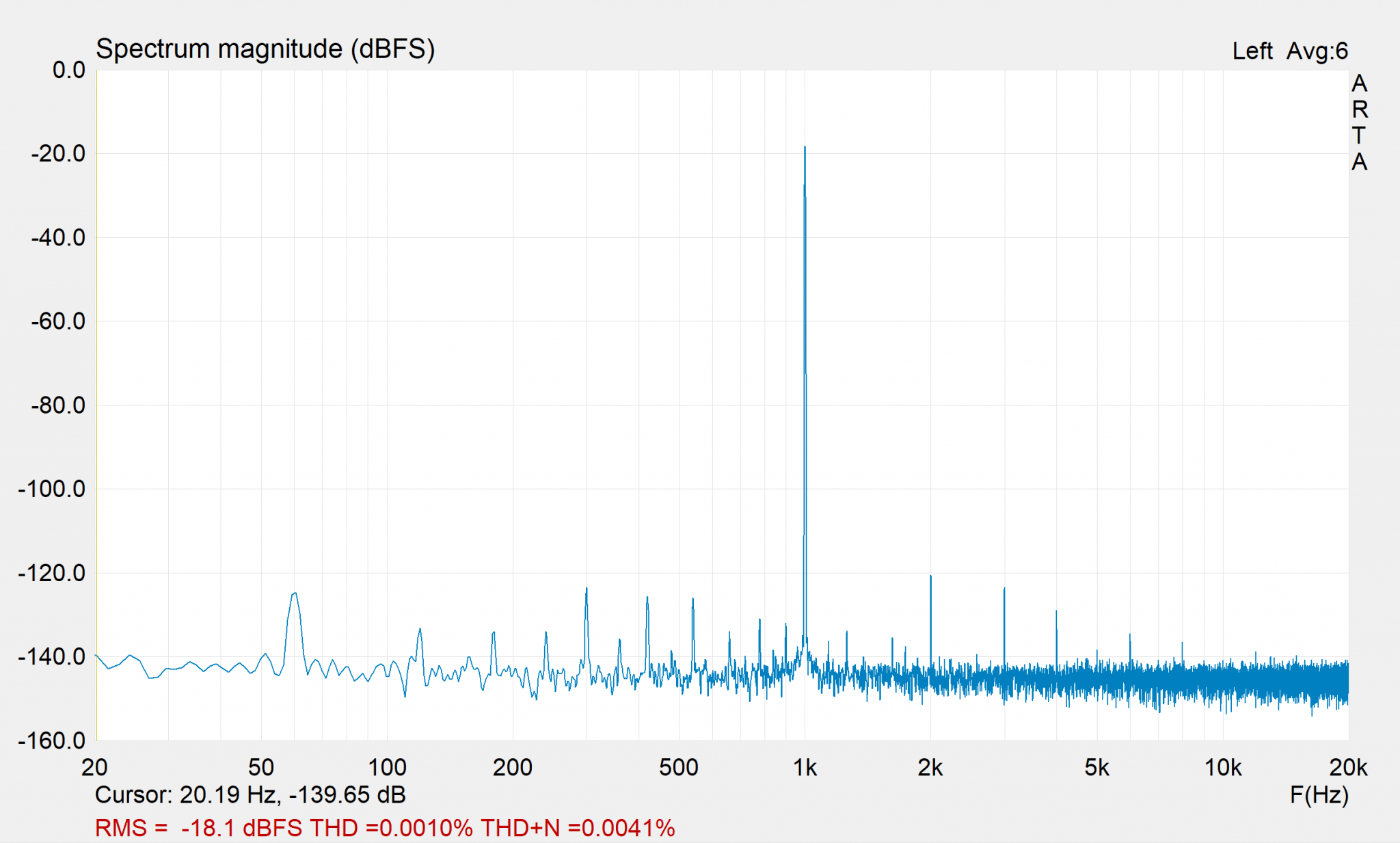Screen dimensions: 1400x843
Task: Click the 'Avg:6' averaging indicator
Action: coord(1317,51)
